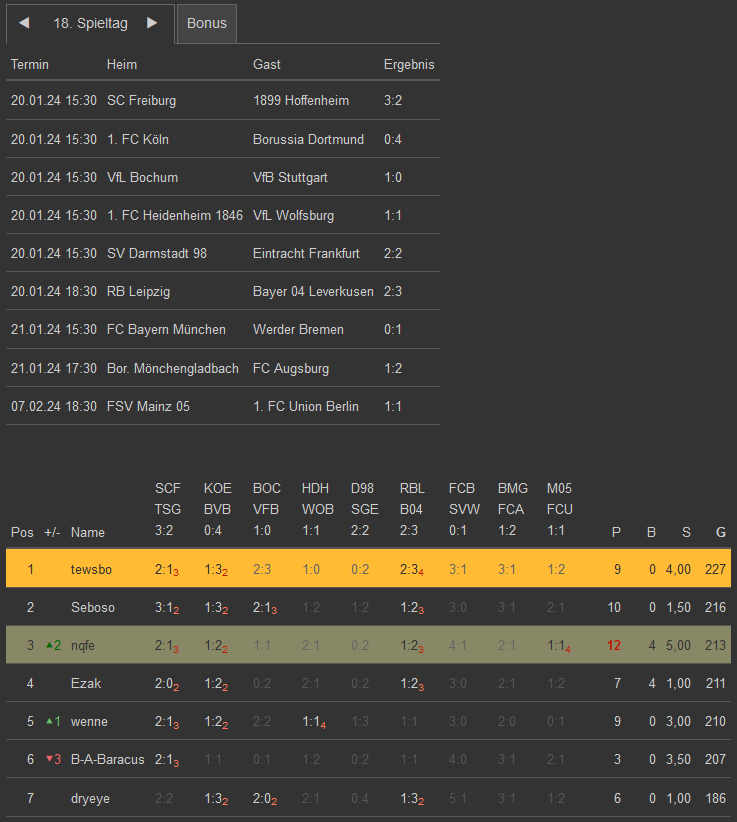The height and width of the screenshot is (822, 737).
Task: Click green up arrow beside nqfe
Action: coord(49,645)
